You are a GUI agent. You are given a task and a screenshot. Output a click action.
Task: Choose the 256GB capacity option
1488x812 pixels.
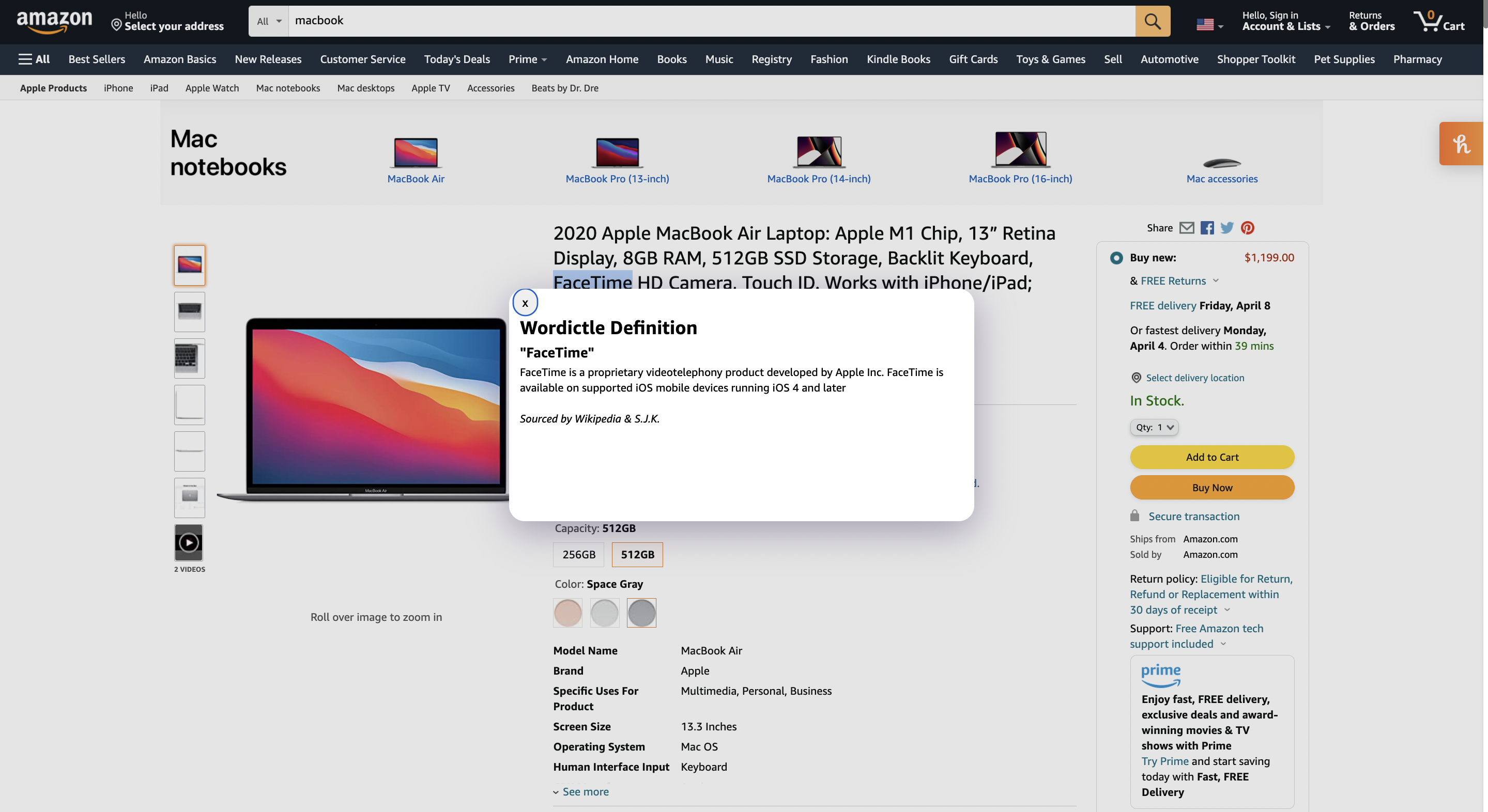point(578,555)
